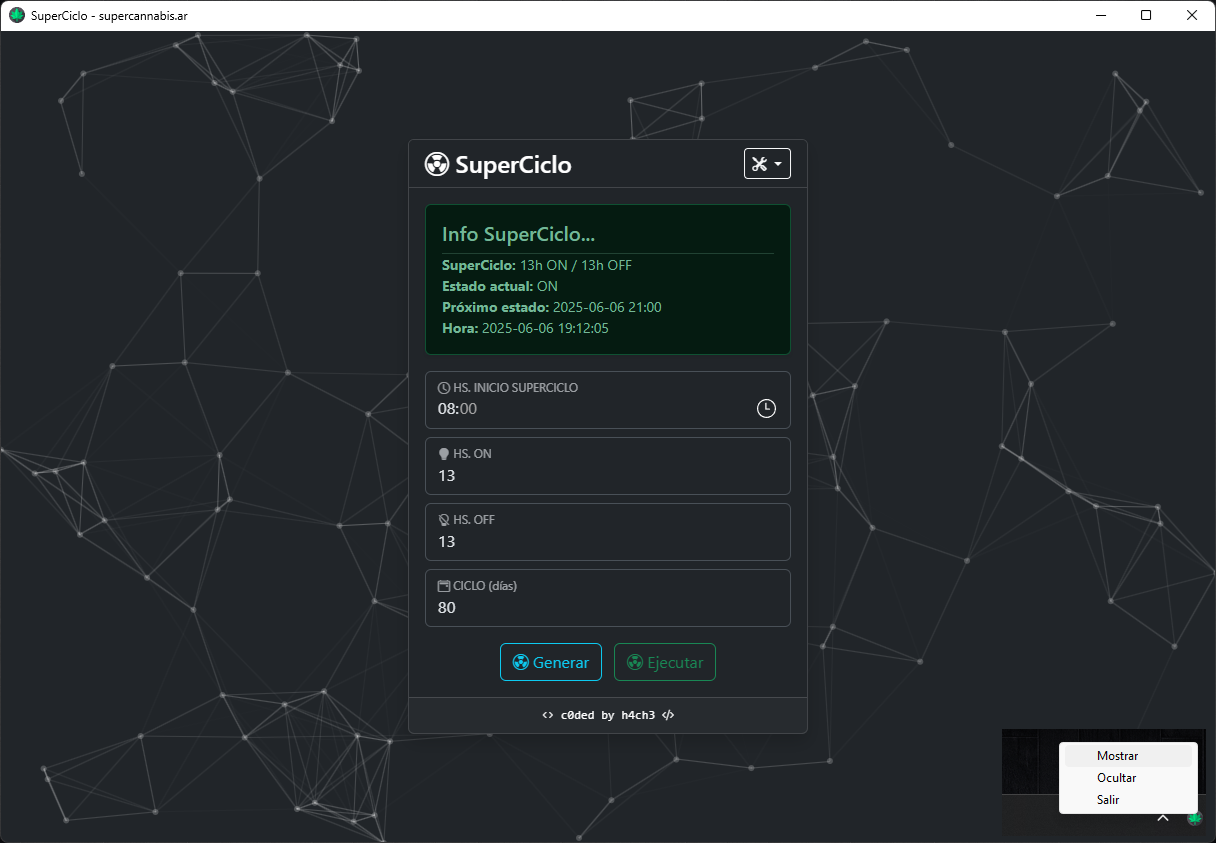This screenshot has width=1216, height=843.
Task: Select Mostrar from the tray menu
Action: click(x=1118, y=755)
